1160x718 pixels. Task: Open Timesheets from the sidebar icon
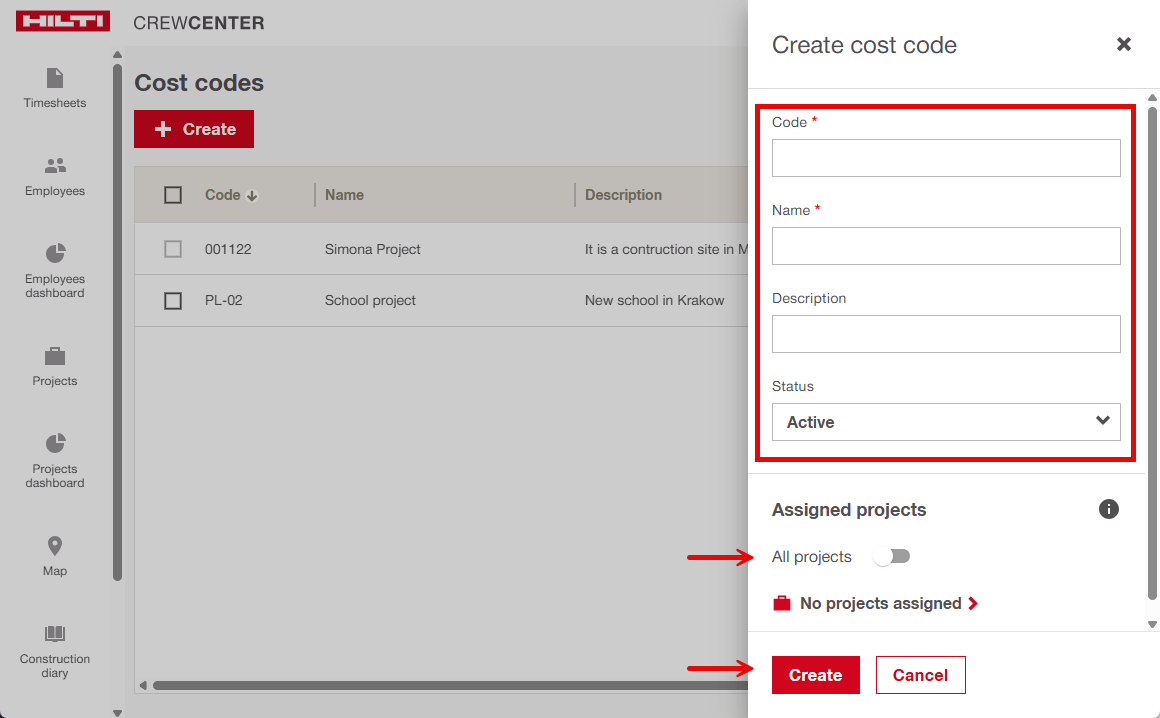tap(55, 78)
